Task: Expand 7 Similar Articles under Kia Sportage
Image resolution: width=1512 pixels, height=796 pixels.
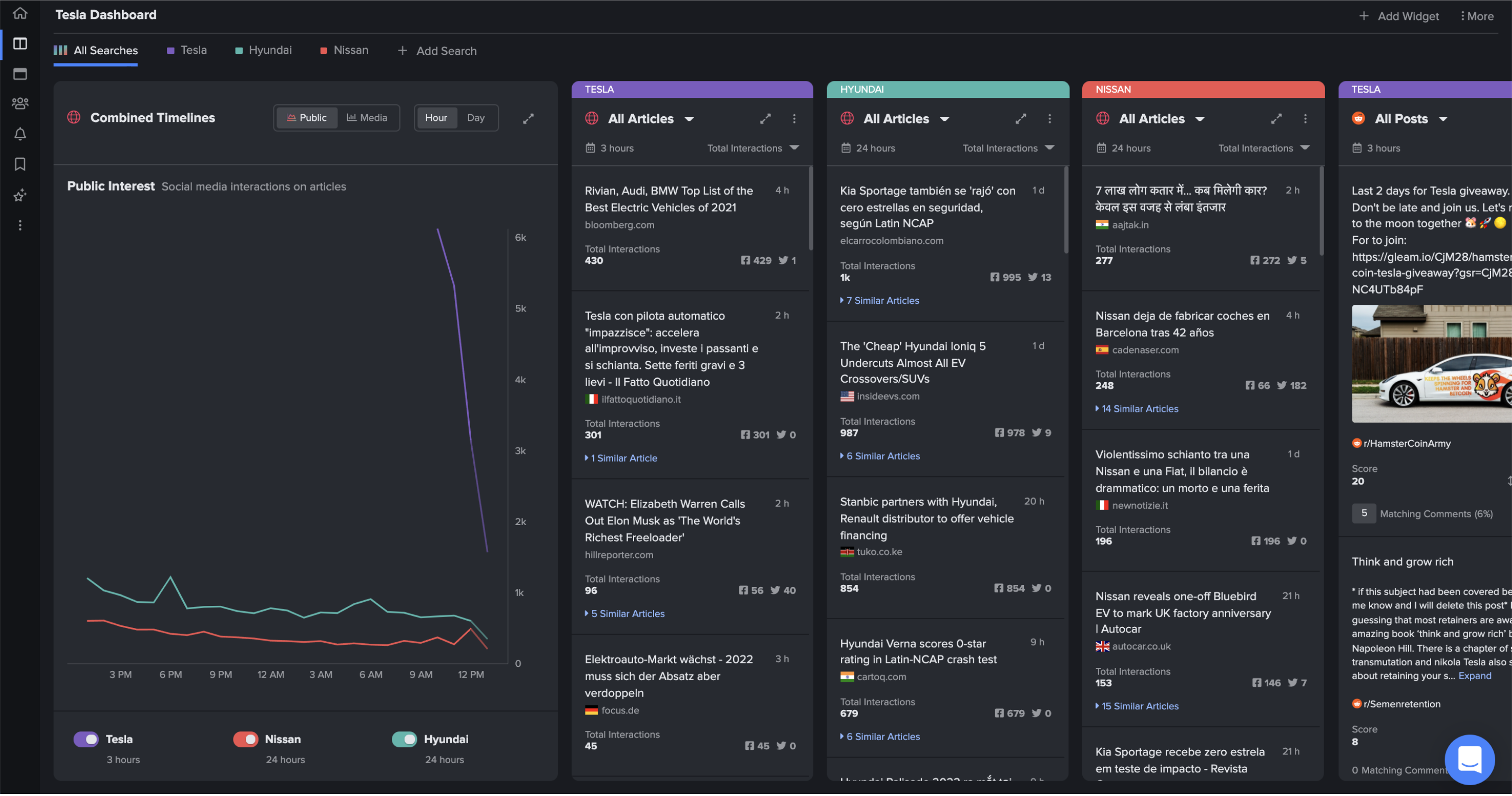Action: click(x=879, y=301)
